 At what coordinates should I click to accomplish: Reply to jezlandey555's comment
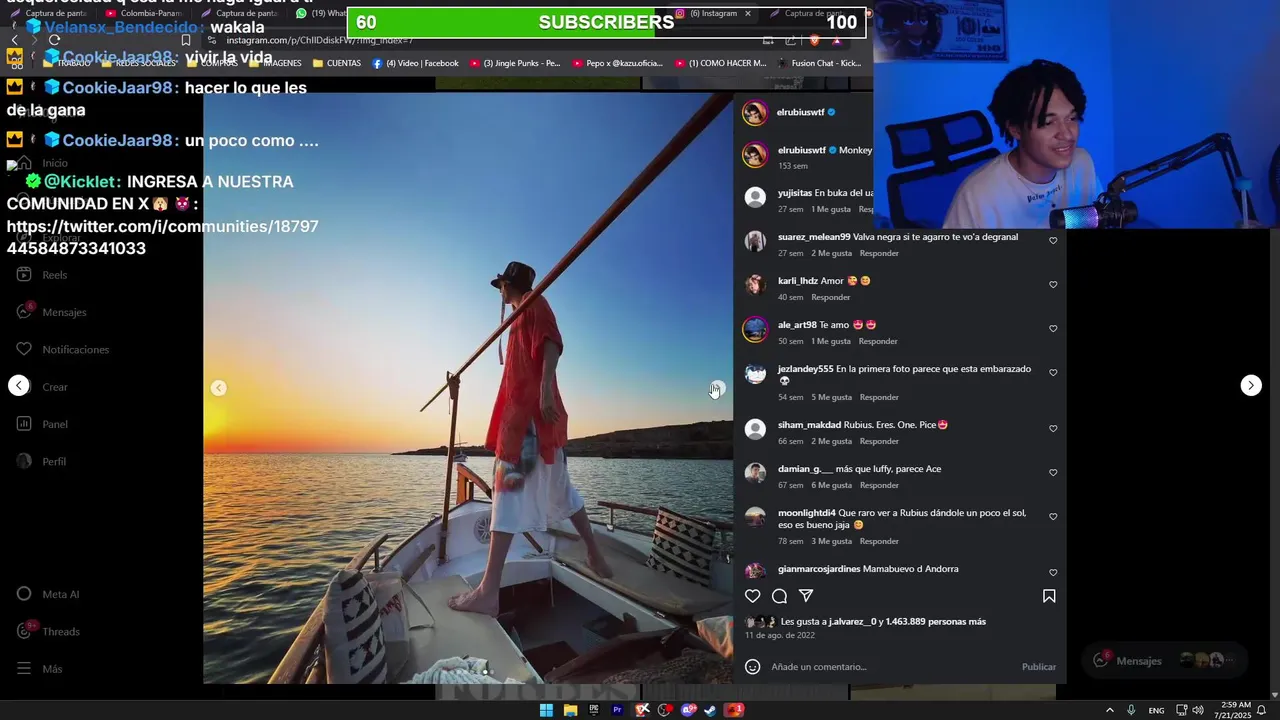pyautogui.click(x=879, y=397)
